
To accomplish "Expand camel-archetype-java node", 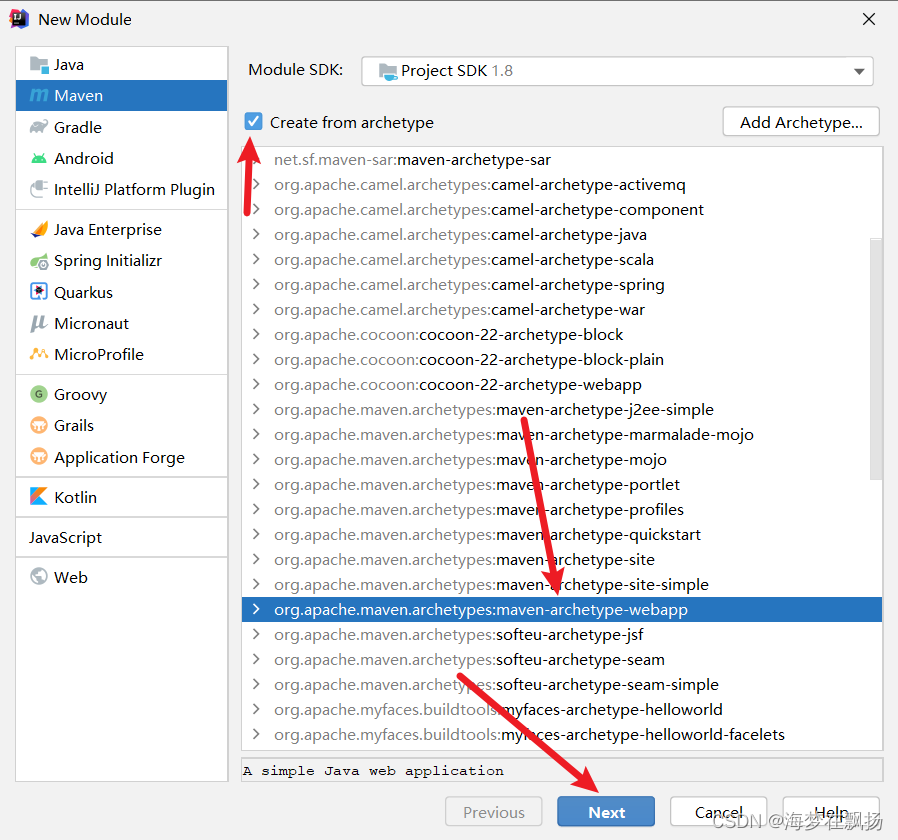I will coord(256,234).
